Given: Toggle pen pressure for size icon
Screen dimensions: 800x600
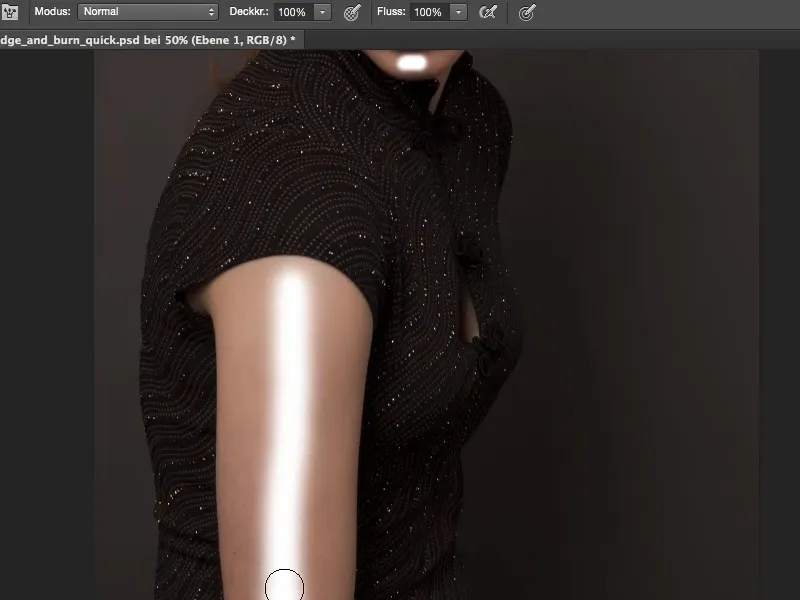Looking at the screenshot, I should (x=527, y=12).
